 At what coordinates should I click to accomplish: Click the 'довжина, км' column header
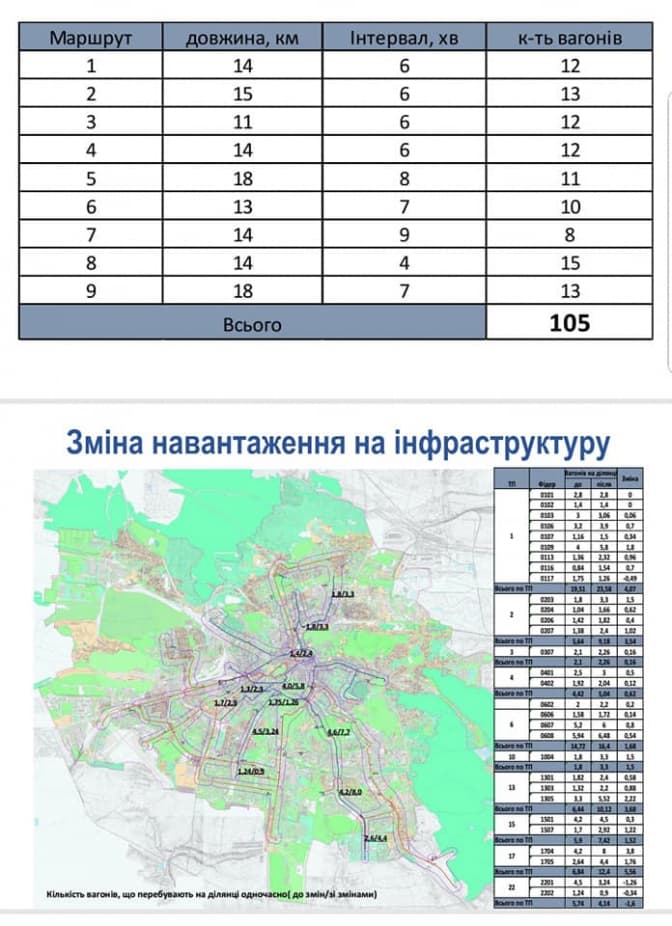pos(241,38)
